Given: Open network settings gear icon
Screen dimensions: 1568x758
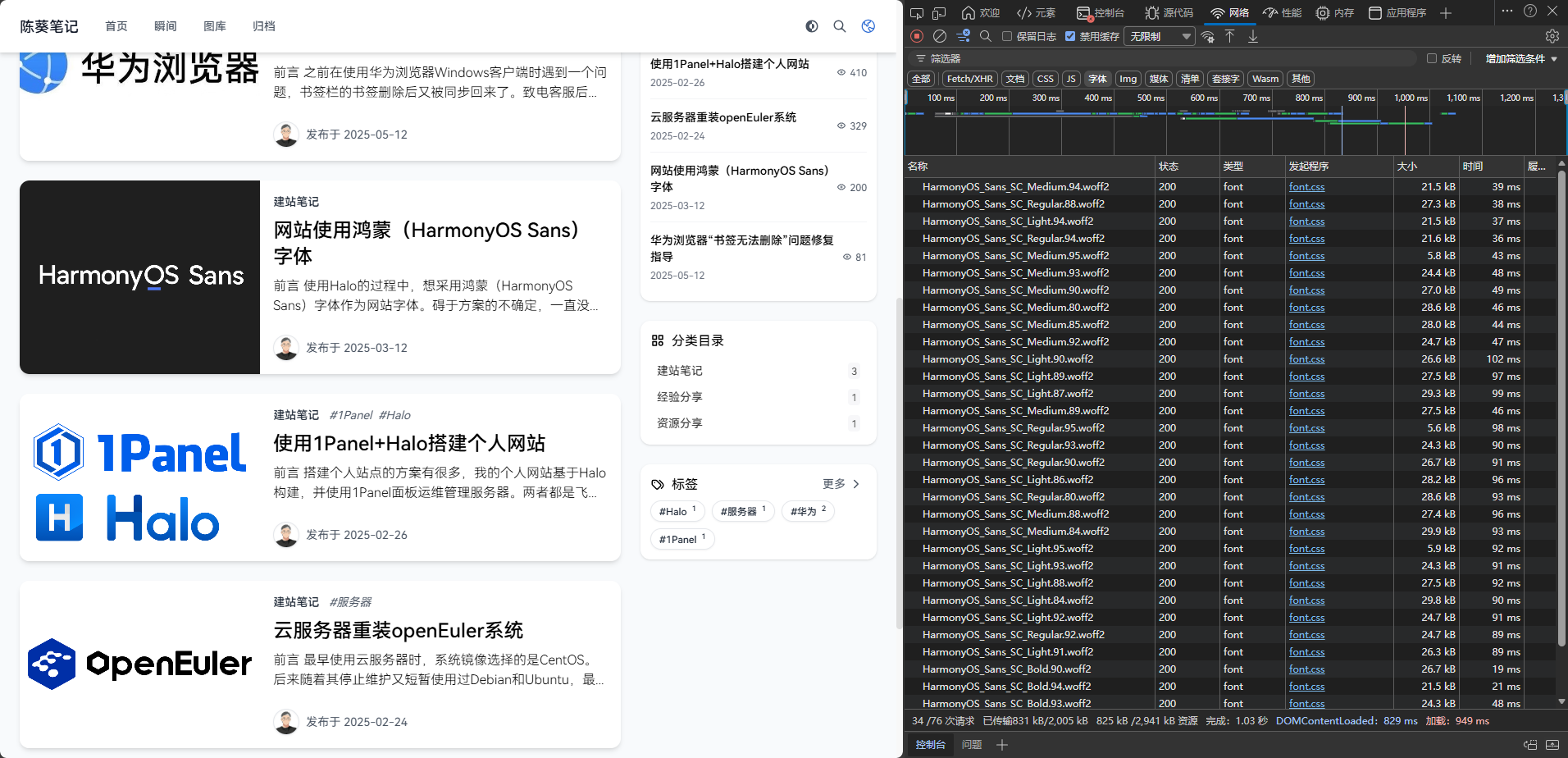Looking at the screenshot, I should (x=1552, y=36).
